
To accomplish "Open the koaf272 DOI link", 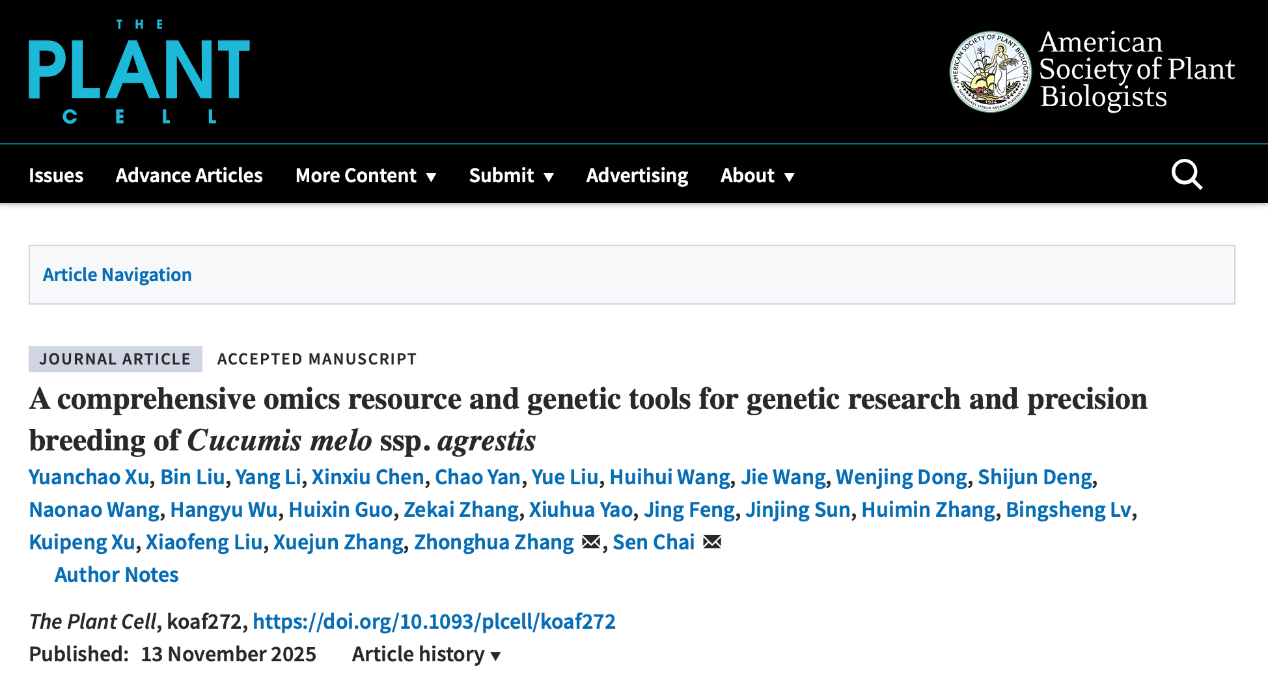I will (434, 621).
